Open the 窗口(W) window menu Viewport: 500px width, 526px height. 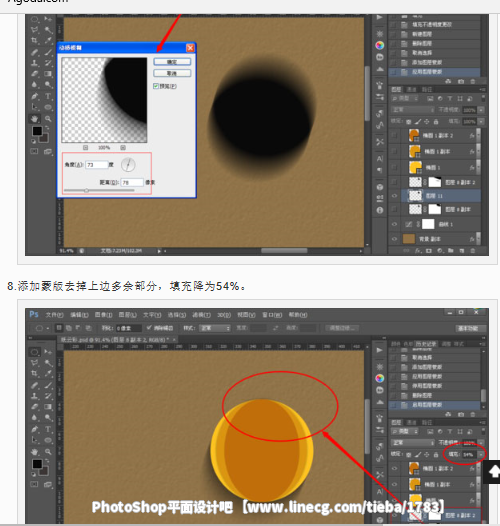coord(272,315)
